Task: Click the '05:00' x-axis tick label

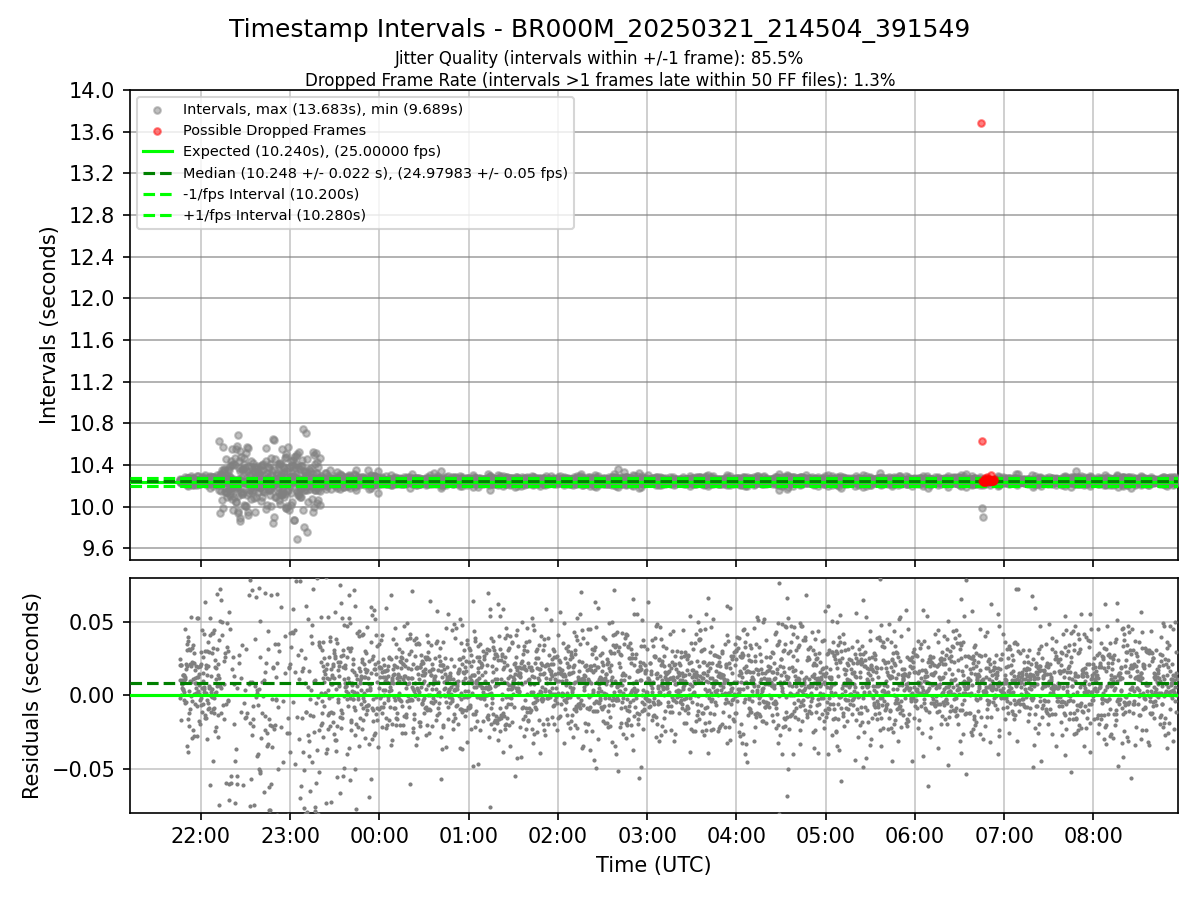Action: (825, 836)
